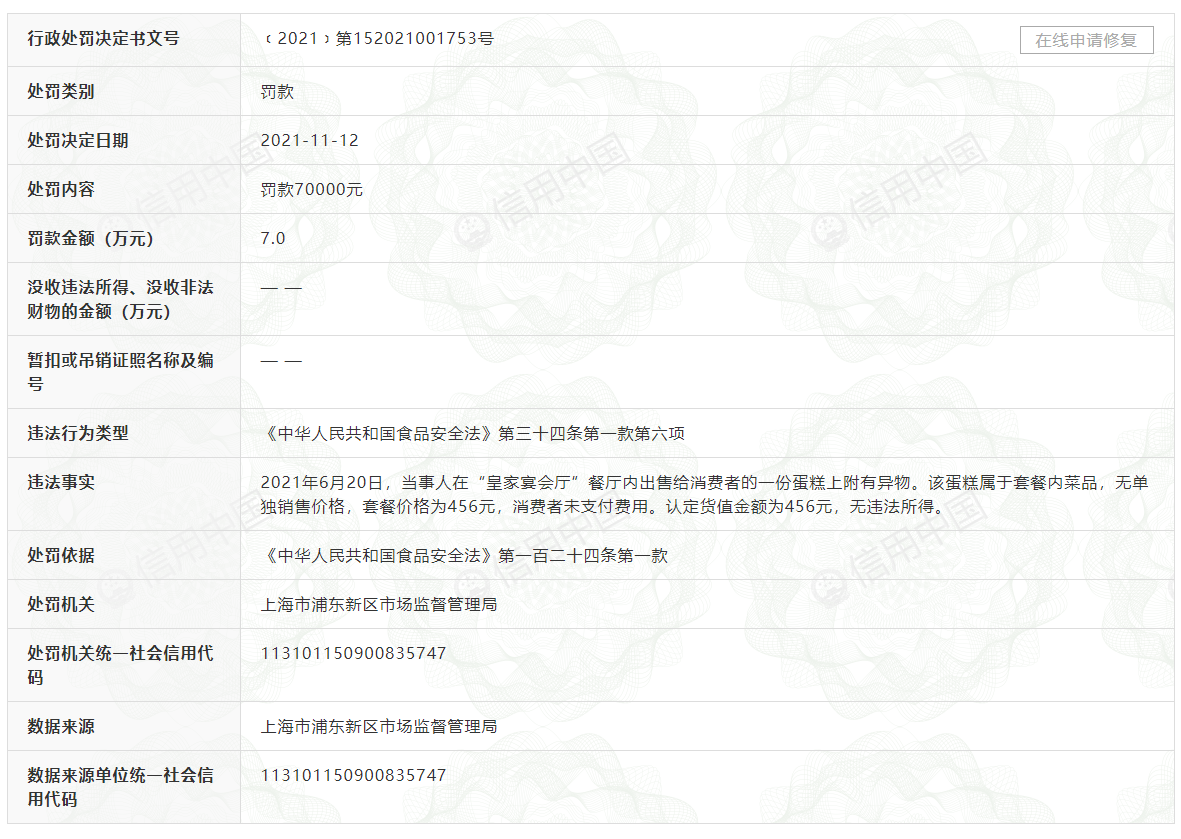Click the 行政处罚决定书文号 label
Viewport: 1181px width, 839px height.
pyautogui.click(x=103, y=38)
